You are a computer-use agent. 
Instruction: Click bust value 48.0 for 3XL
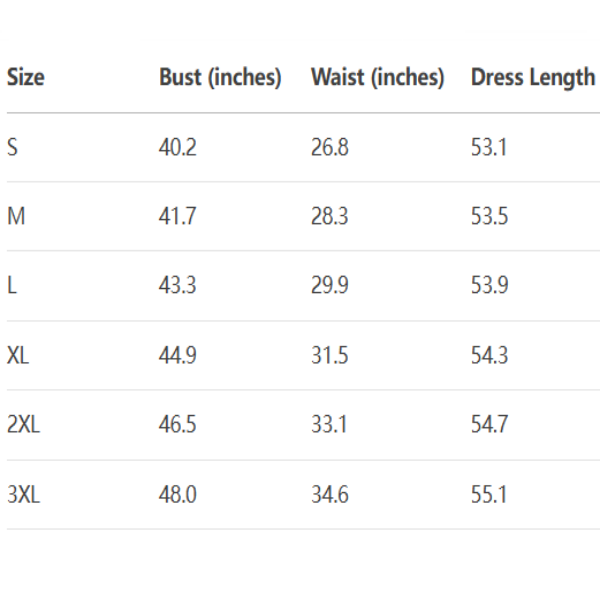178,494
